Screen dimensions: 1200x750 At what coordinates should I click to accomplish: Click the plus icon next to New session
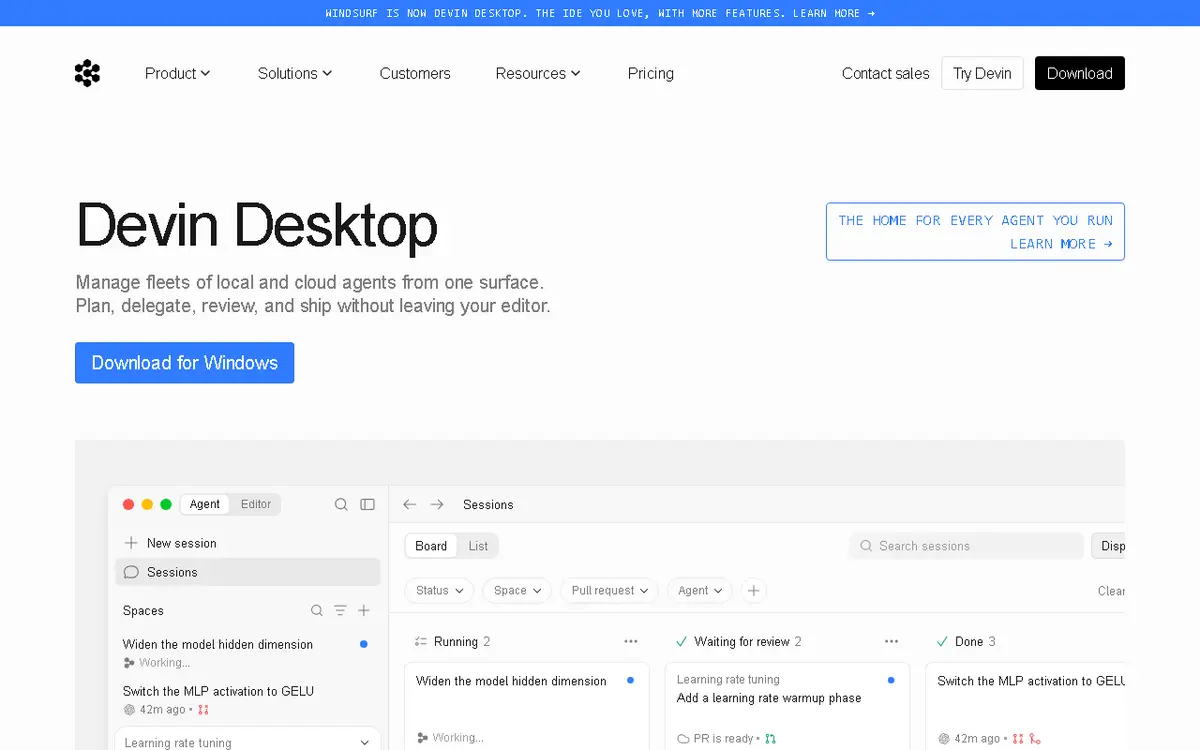(x=131, y=543)
